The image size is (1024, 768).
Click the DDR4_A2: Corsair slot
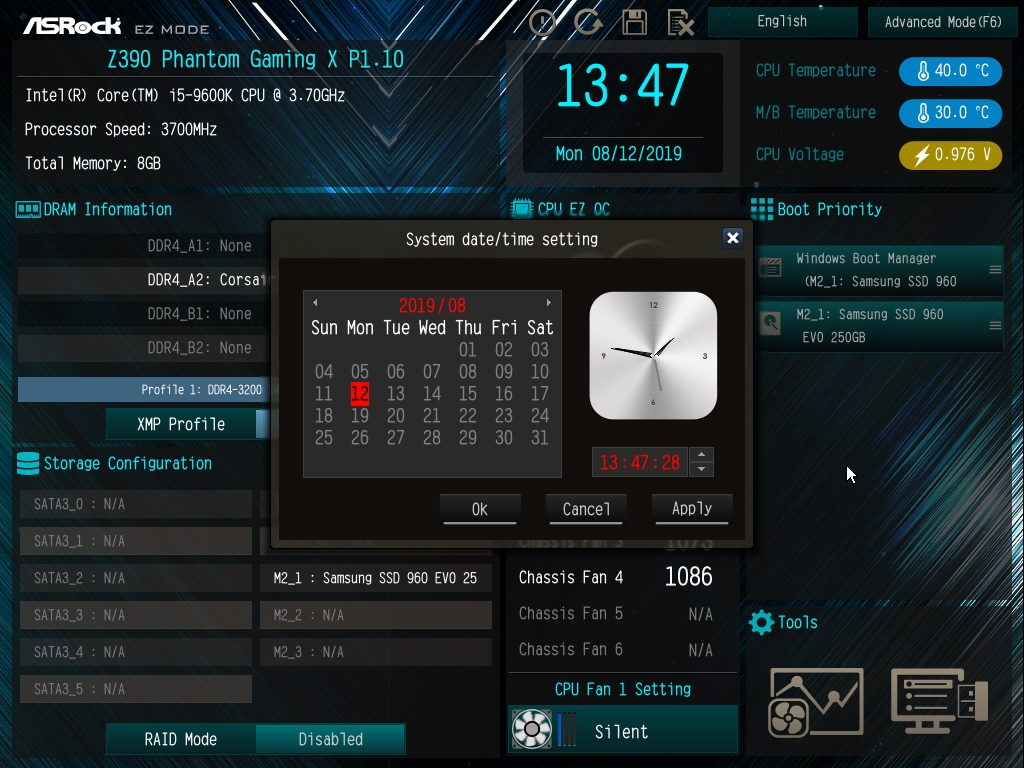(144, 280)
